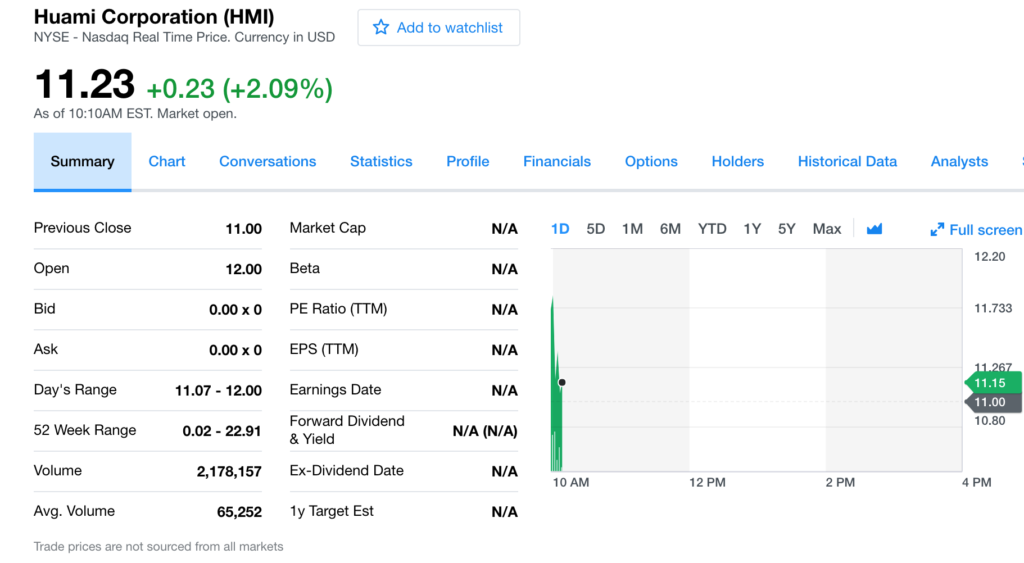Go to the Conversations tab
The image size is (1024, 563).
tap(267, 161)
